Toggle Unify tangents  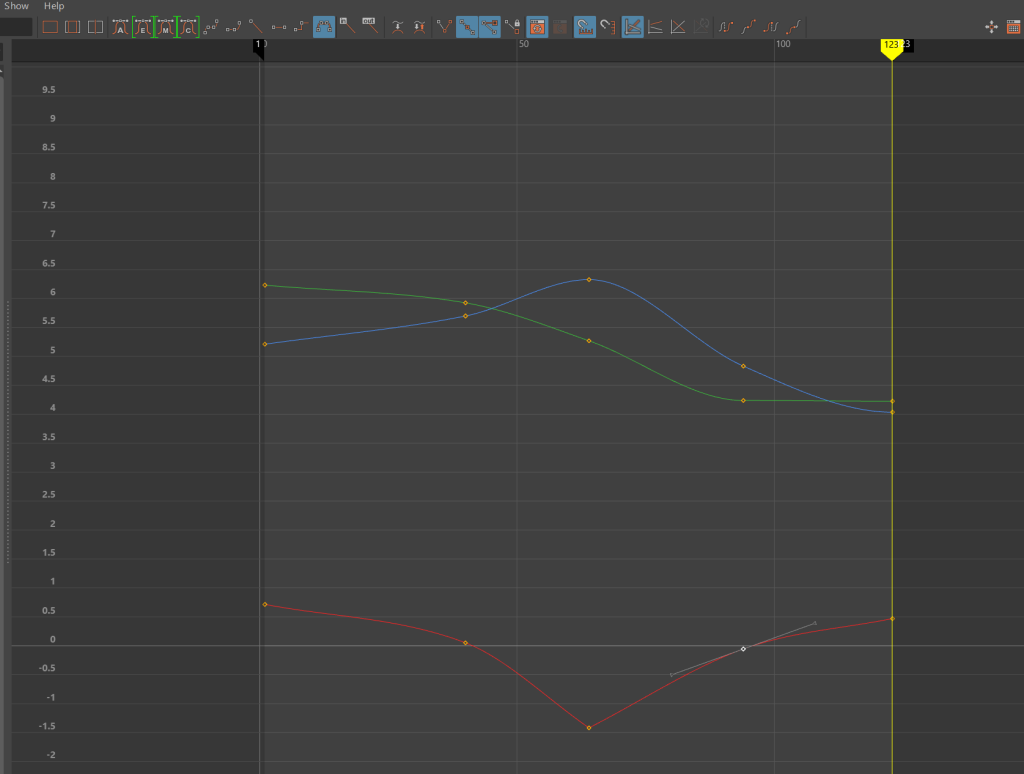point(467,27)
